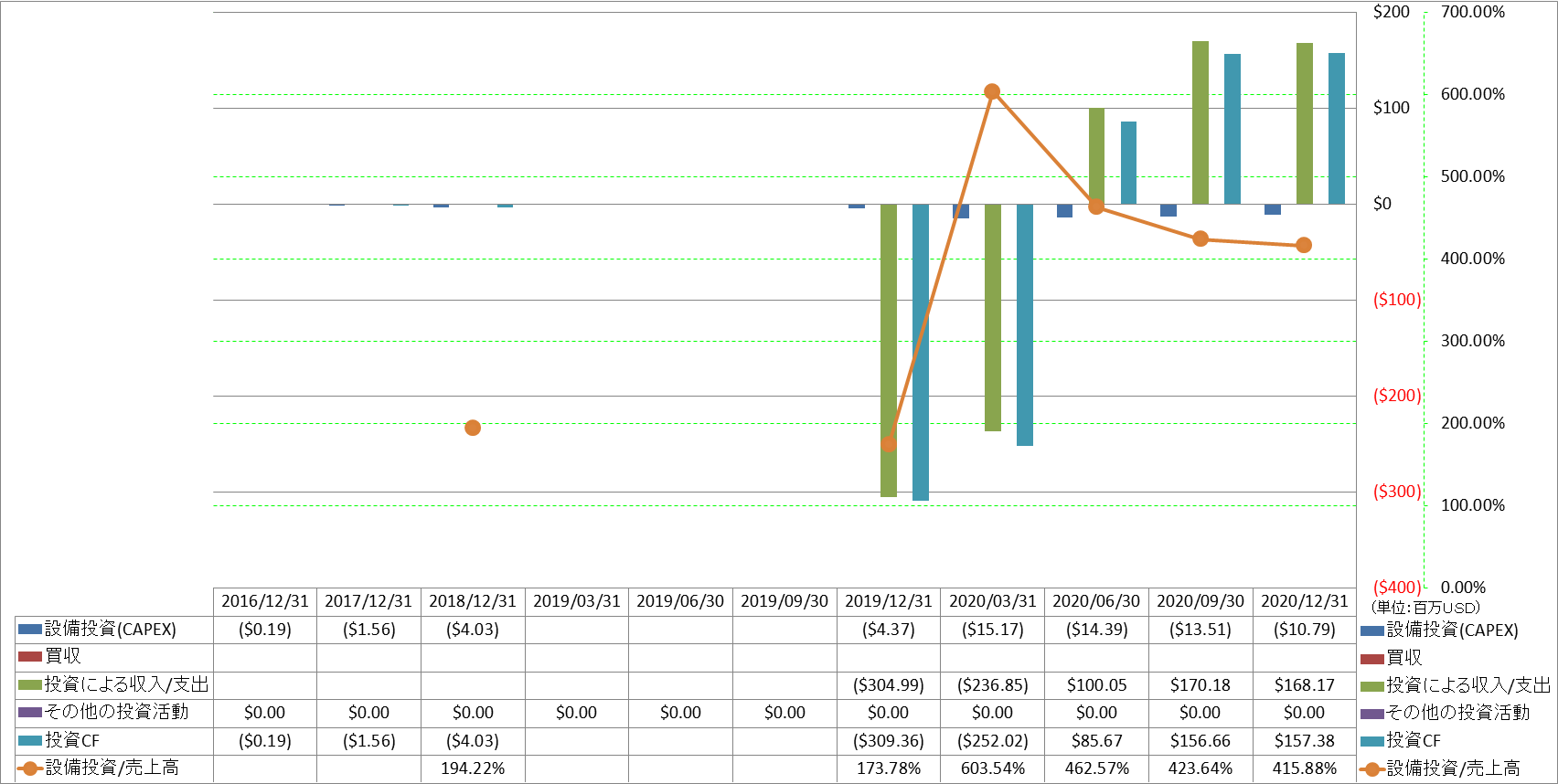Click the green bar for 2020/09/30
Viewport: 1558px width, 784px height.
point(1201,122)
